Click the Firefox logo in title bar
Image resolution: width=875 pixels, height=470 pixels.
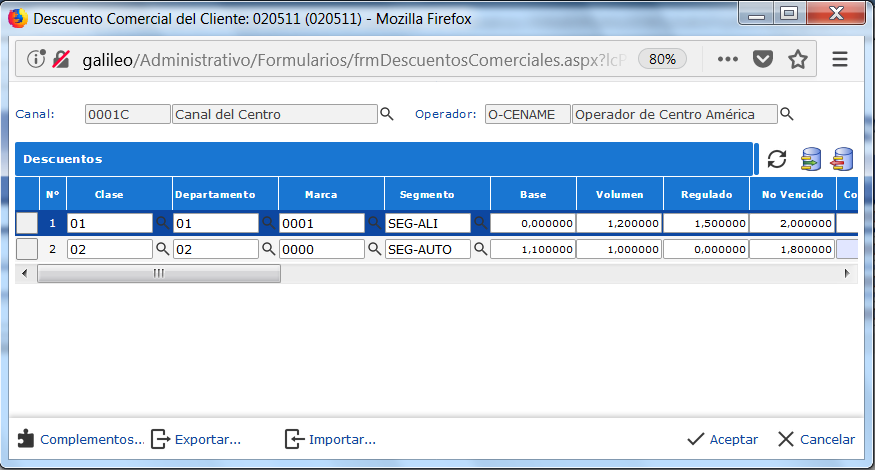(18, 18)
